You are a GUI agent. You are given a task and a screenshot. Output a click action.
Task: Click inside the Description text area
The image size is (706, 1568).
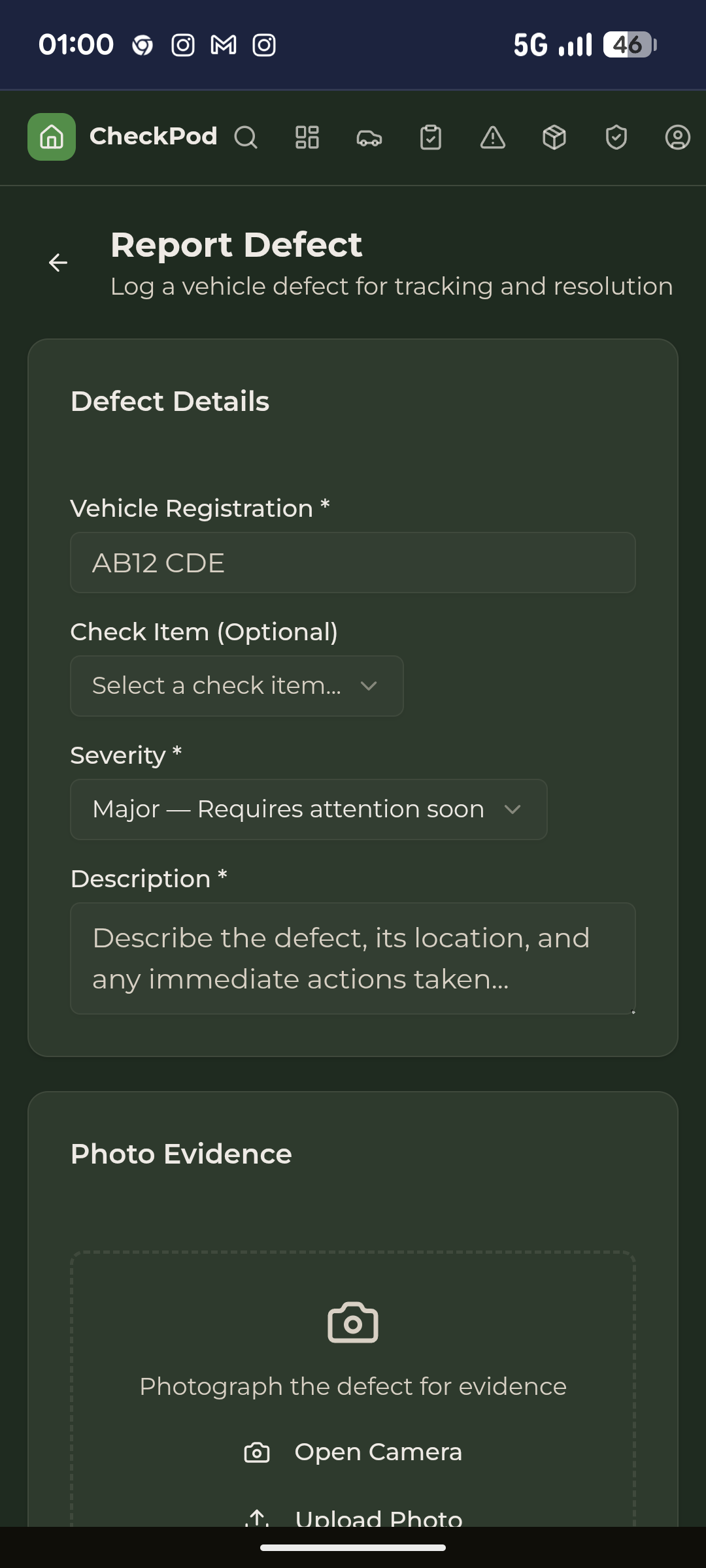[352, 958]
